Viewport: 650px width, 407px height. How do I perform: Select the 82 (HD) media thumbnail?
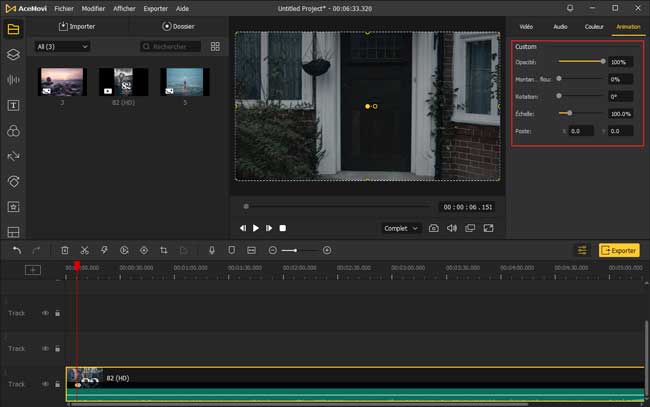[125, 82]
